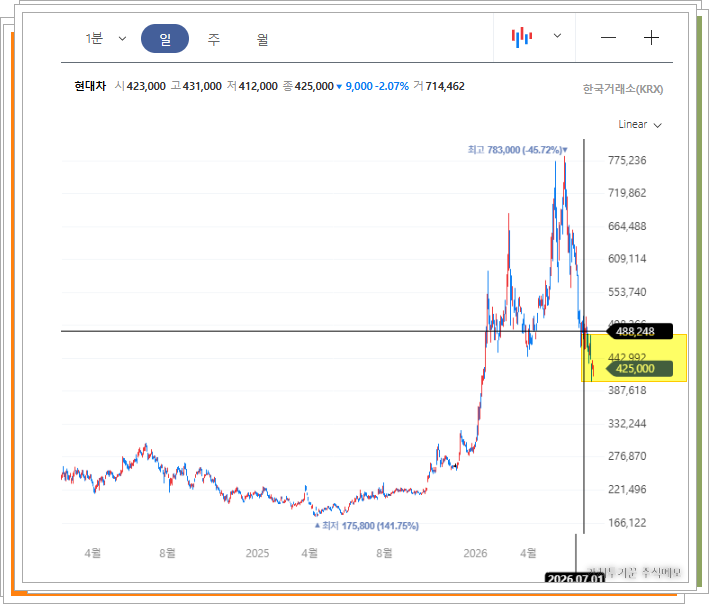Click the 2026 label on time axis

tap(475, 553)
